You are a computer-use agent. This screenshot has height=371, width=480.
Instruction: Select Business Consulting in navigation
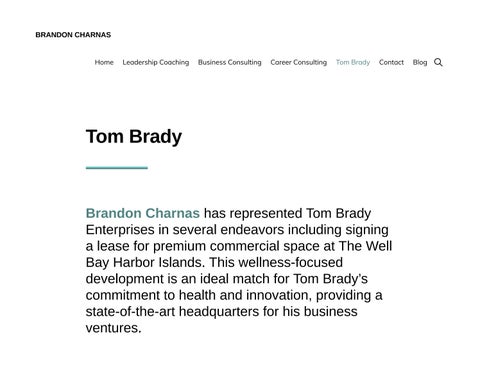click(230, 62)
